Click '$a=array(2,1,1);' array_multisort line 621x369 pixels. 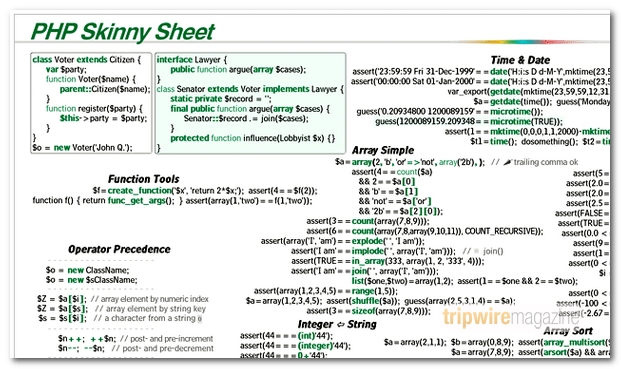(497, 342)
